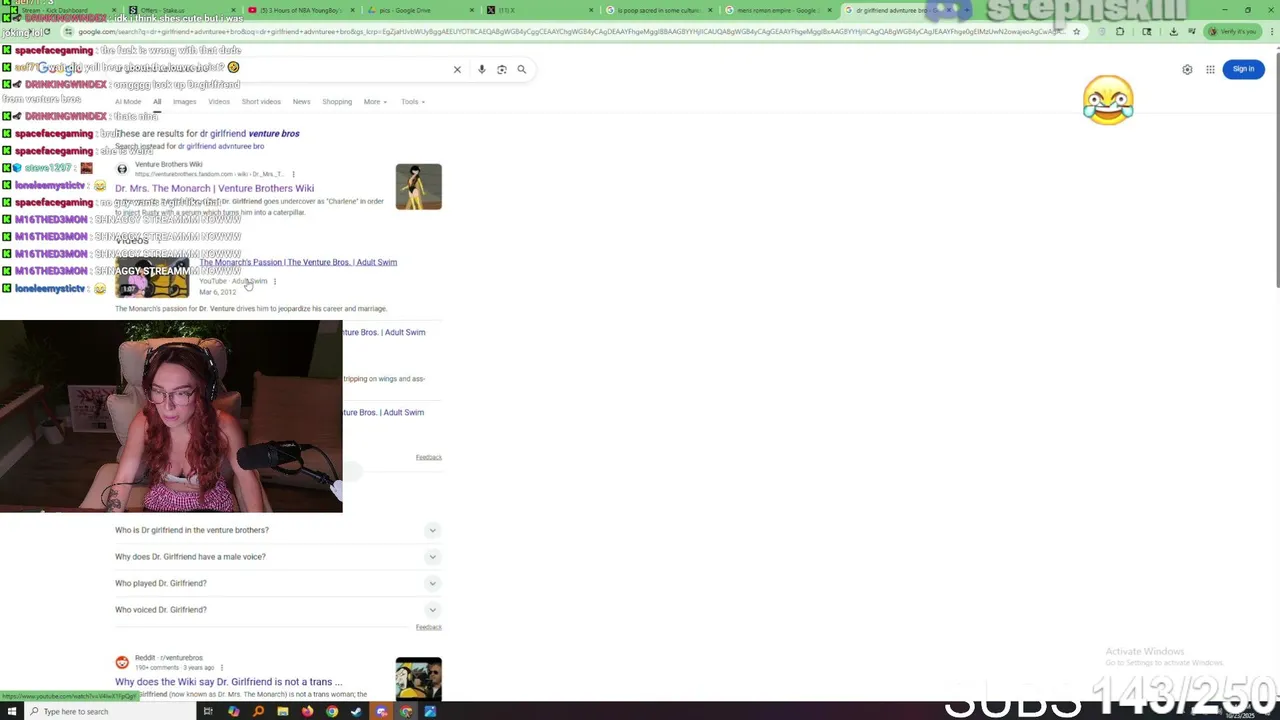Launch Copilot from the taskbar
1280x720 pixels.
(x=234, y=711)
